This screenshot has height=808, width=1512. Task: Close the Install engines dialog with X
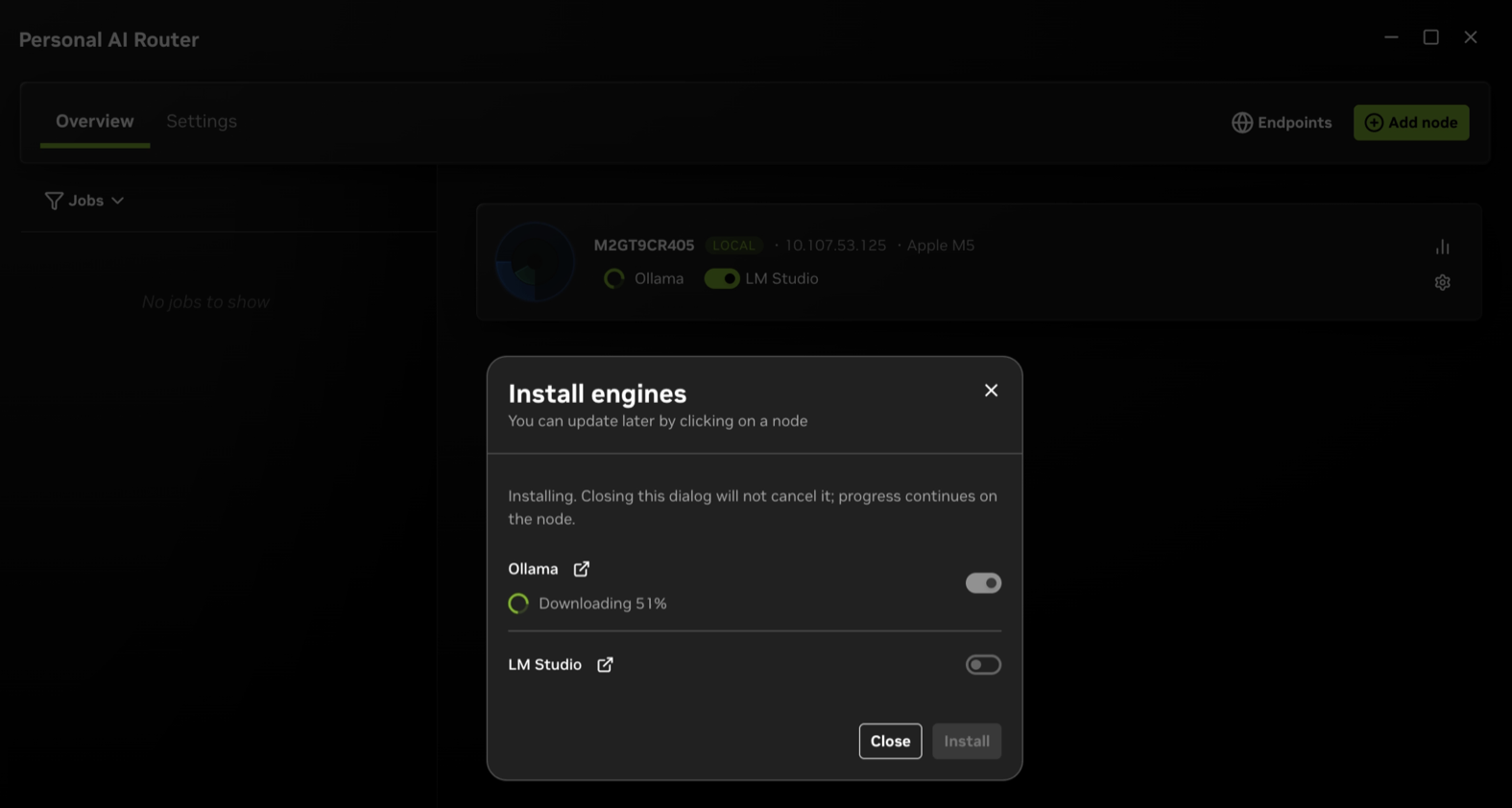[991, 391]
